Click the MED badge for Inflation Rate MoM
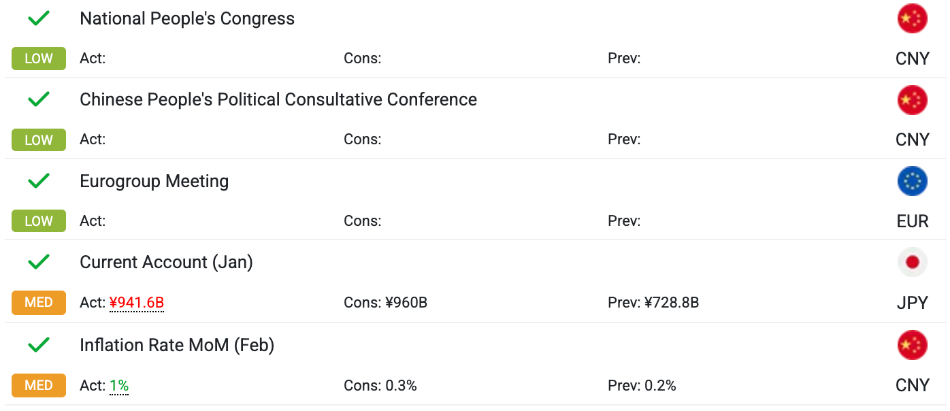The width and height of the screenshot is (950, 411). point(39,385)
